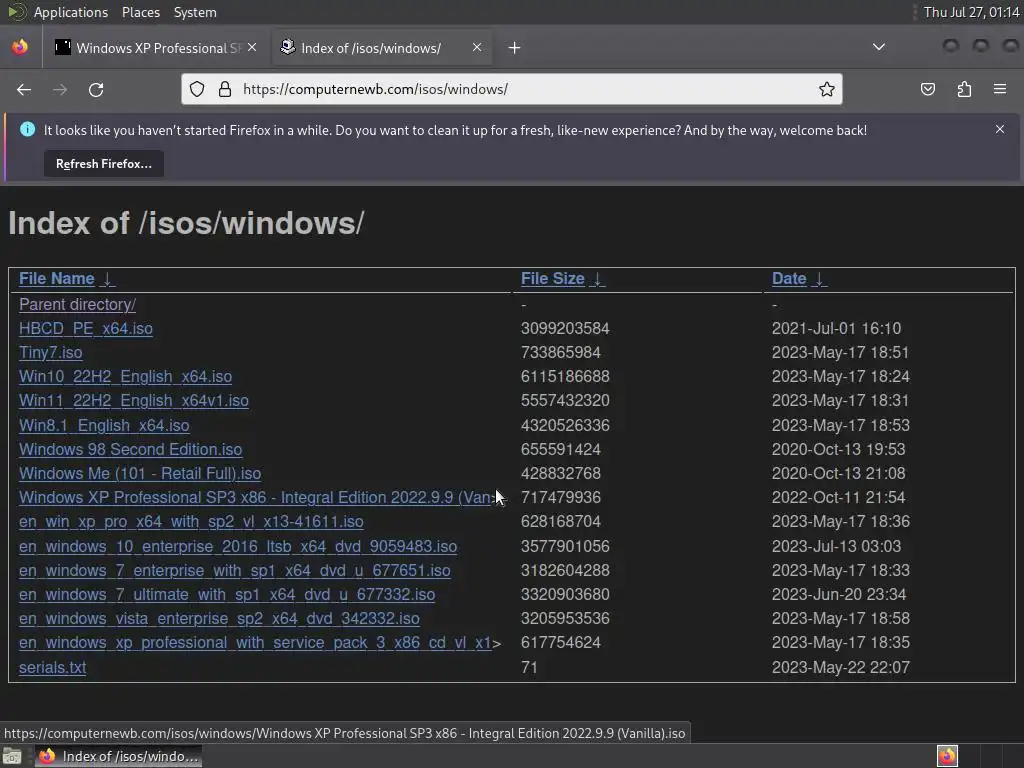Download Win8.1_English_x64.iso
Image resolution: width=1024 pixels, height=768 pixels.
tap(104, 426)
